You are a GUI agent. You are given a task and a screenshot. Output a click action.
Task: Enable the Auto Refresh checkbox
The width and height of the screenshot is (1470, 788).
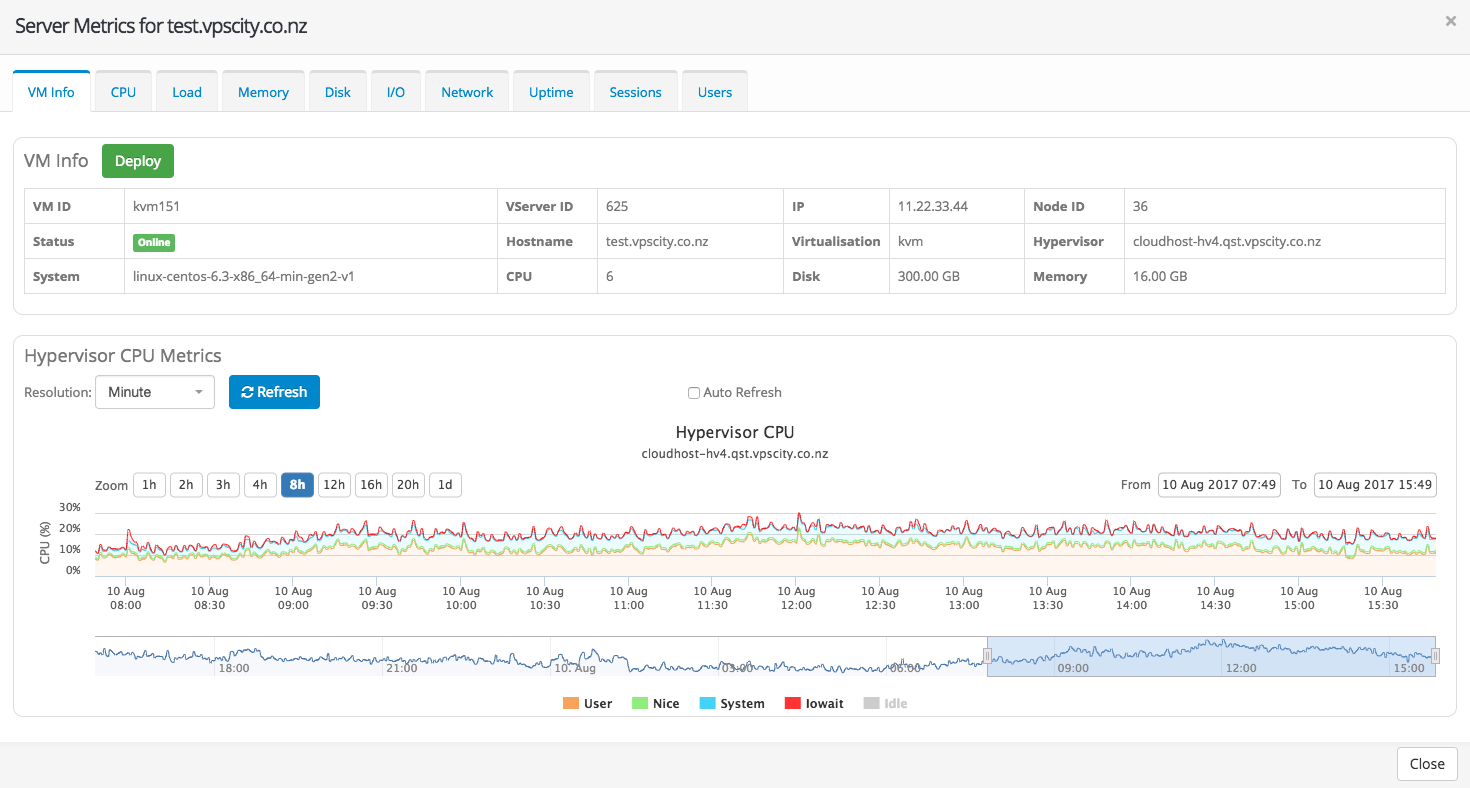tap(694, 393)
